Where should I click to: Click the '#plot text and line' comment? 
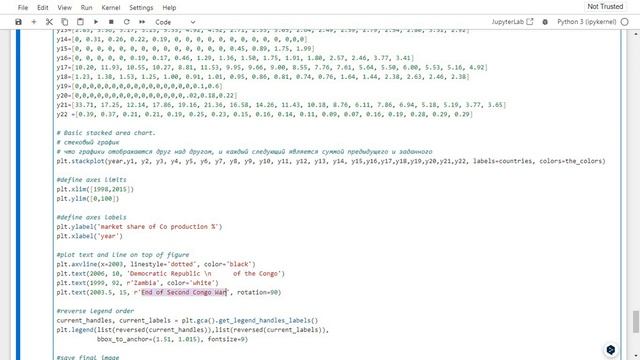pyautogui.click(x=123, y=255)
